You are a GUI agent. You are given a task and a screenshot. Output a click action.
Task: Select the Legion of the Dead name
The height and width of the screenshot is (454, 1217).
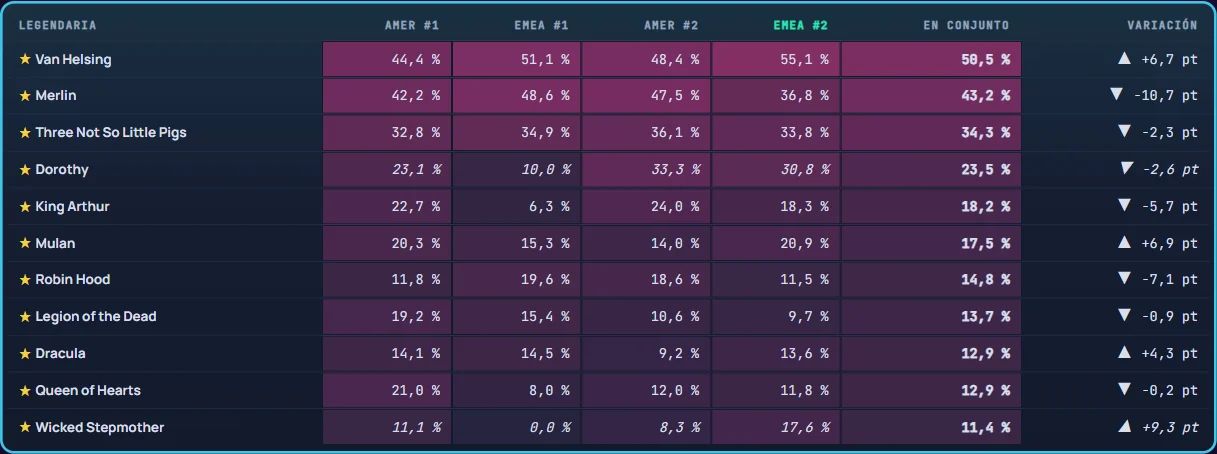pos(96,317)
